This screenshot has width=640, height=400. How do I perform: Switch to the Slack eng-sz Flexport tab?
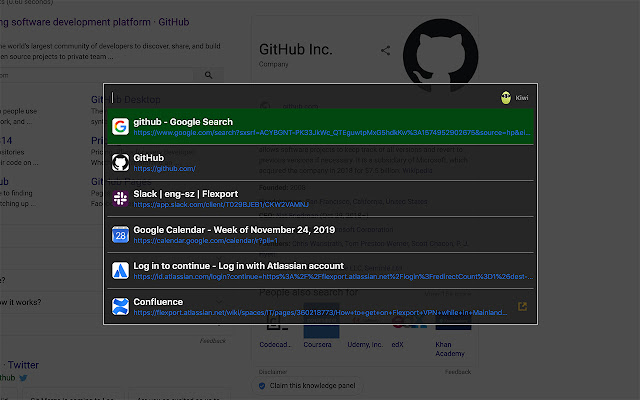coord(320,198)
